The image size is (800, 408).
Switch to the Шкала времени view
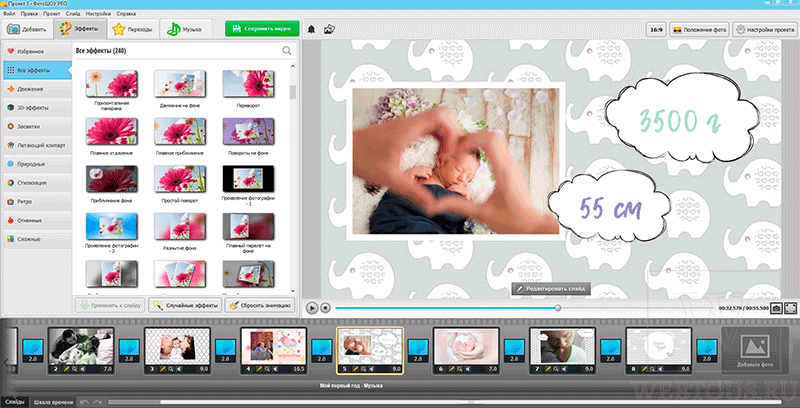52,402
